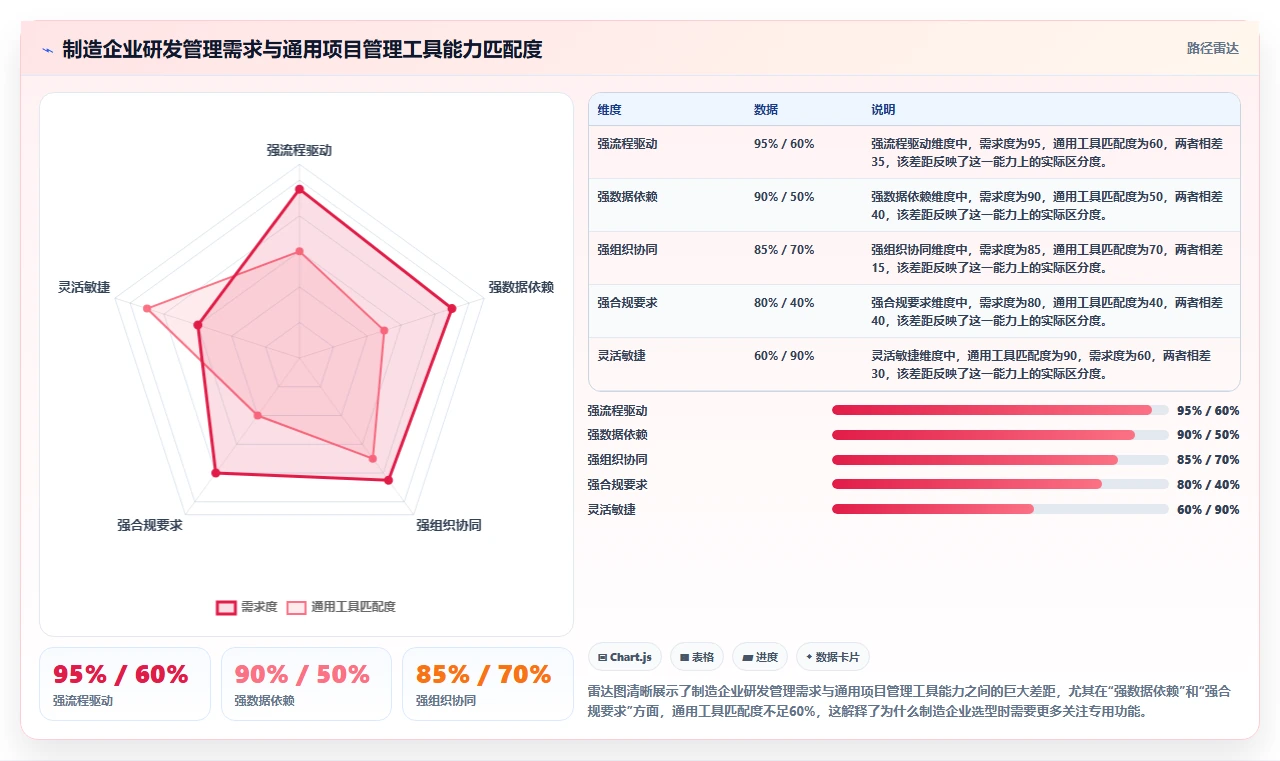This screenshot has height=761, width=1280.
Task: Click the 通用工具匹配度 data point on 灵活敏捷 axis
Action: (x=147, y=308)
